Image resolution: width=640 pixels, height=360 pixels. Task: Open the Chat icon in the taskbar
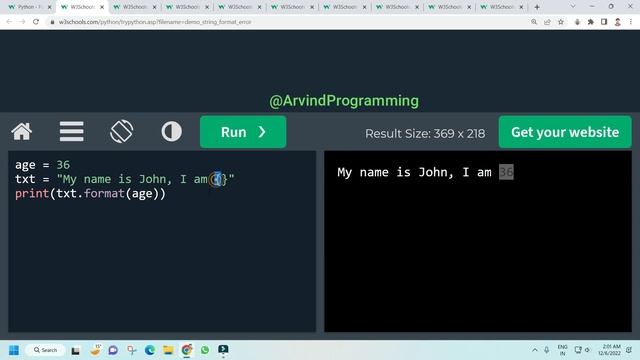(x=113, y=350)
